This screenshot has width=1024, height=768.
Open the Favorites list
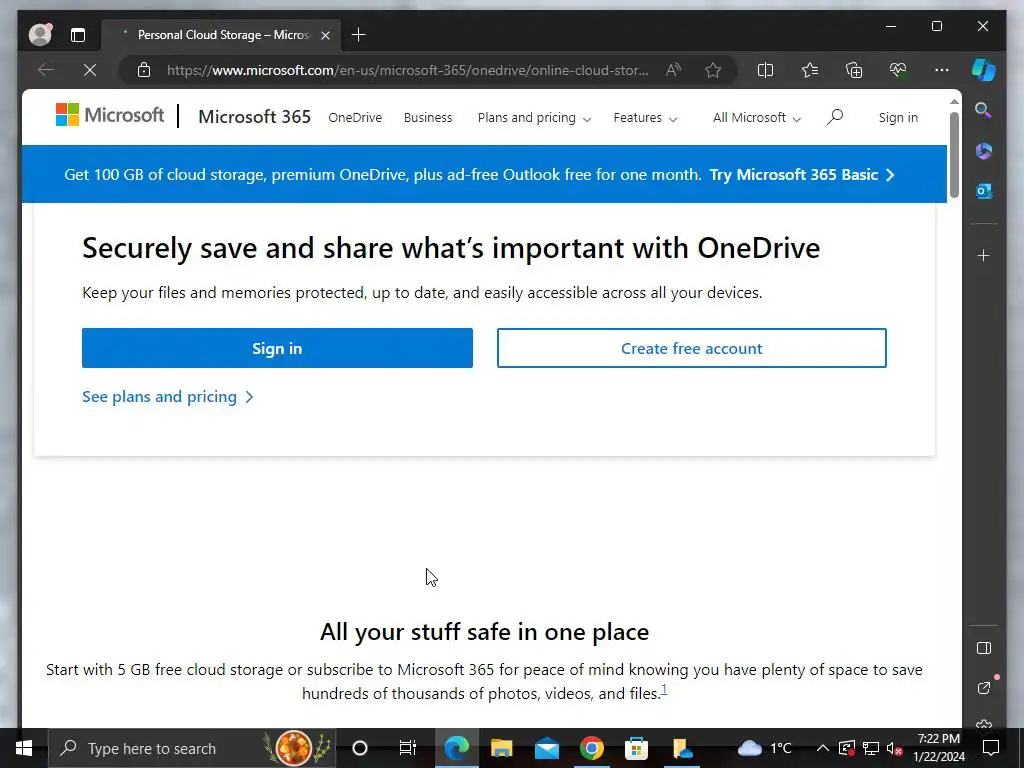coord(810,70)
